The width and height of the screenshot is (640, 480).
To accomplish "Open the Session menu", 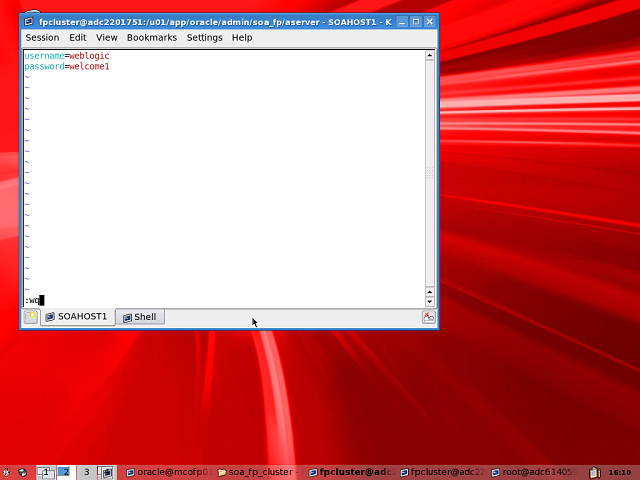I will point(42,38).
